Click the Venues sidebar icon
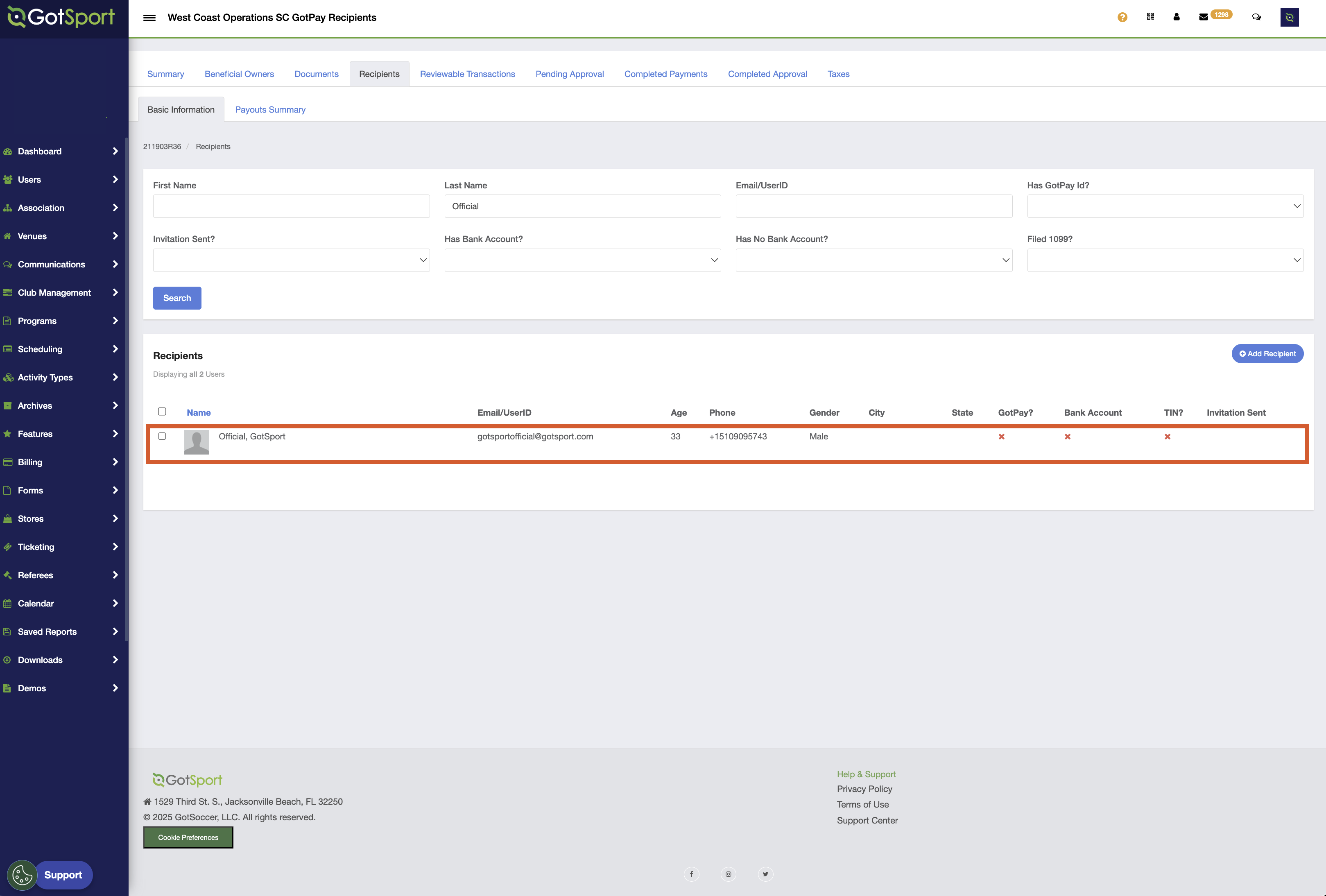Image resolution: width=1326 pixels, height=896 pixels. 7,236
